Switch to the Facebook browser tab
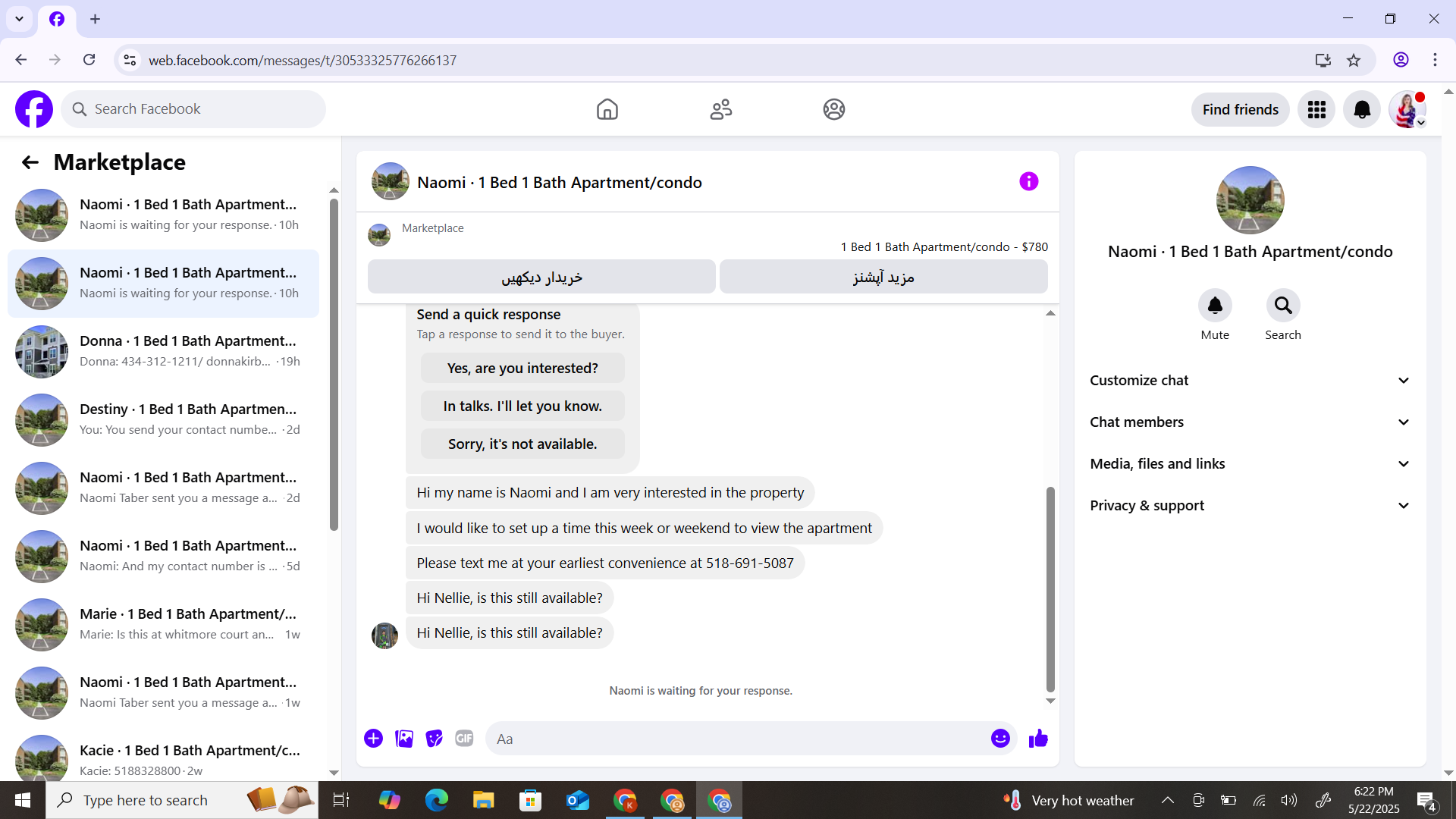Screen dimensions: 1456x819 (57, 19)
